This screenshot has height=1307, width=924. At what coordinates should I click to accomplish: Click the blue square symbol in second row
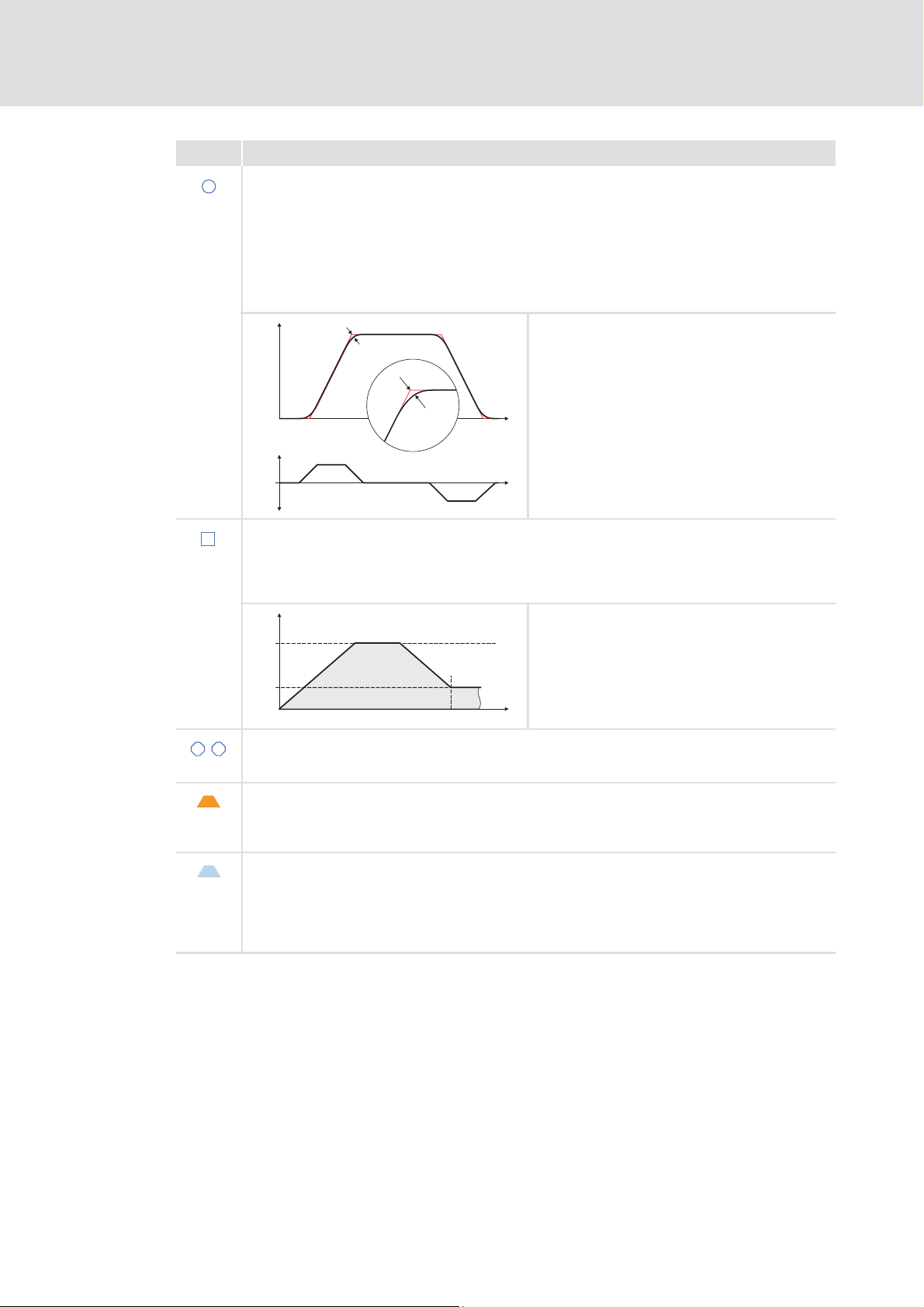tap(208, 540)
